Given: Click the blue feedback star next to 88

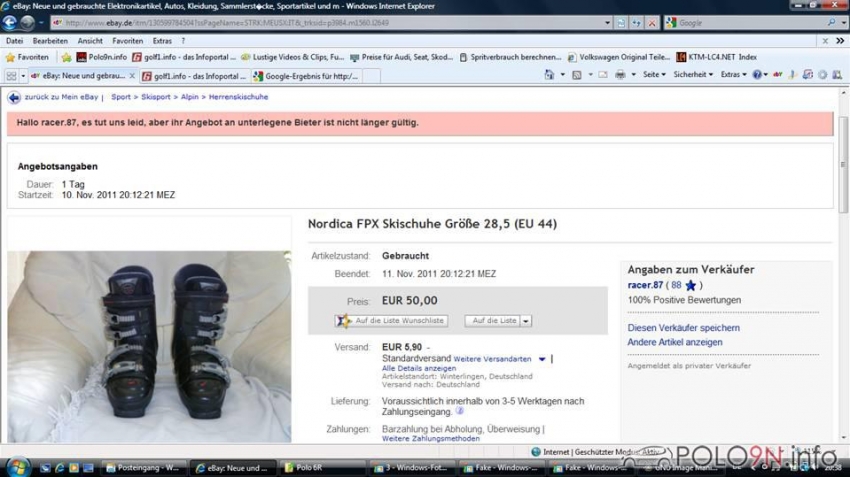Looking at the screenshot, I should 690,285.
